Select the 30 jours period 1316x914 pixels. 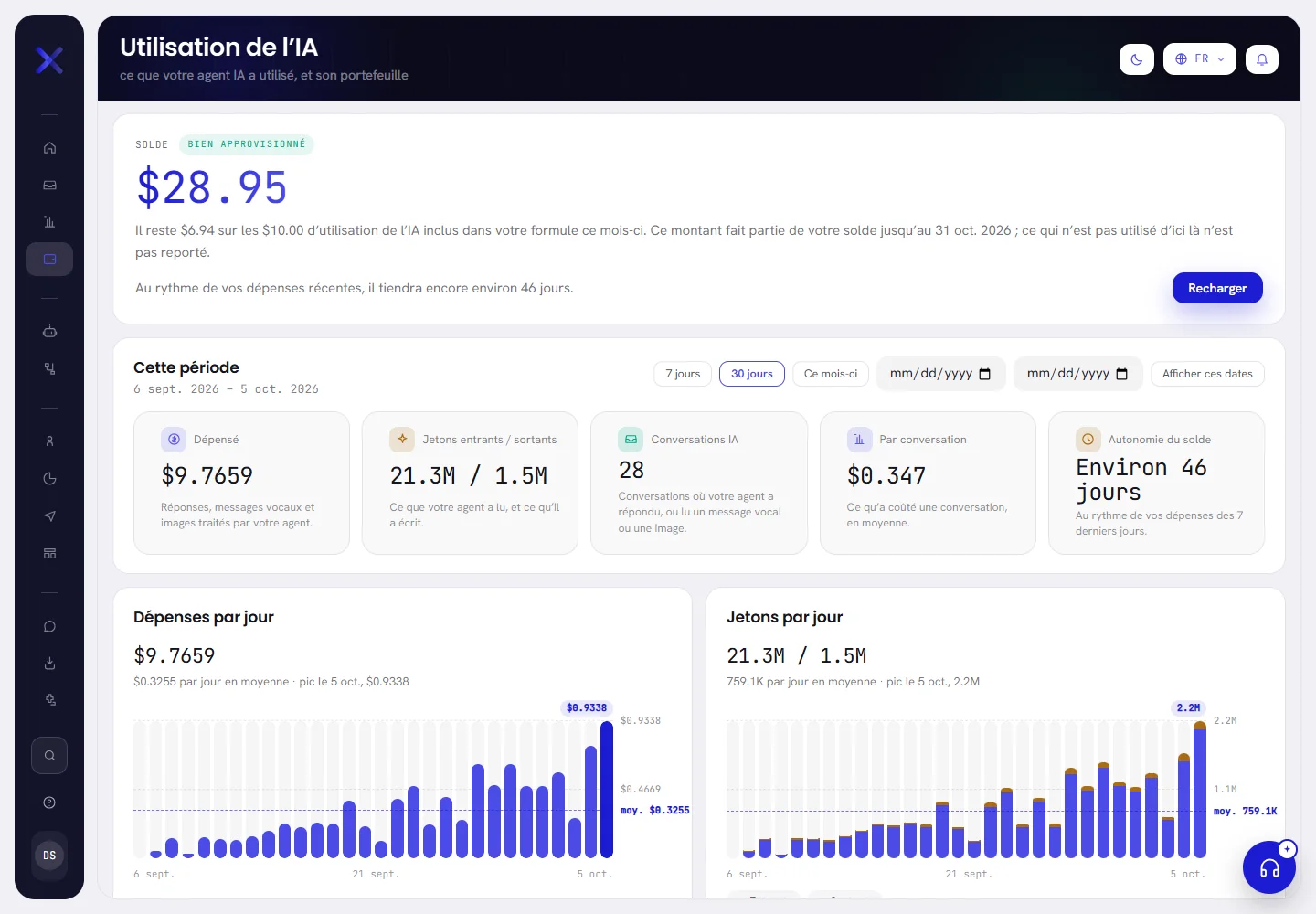coord(752,374)
